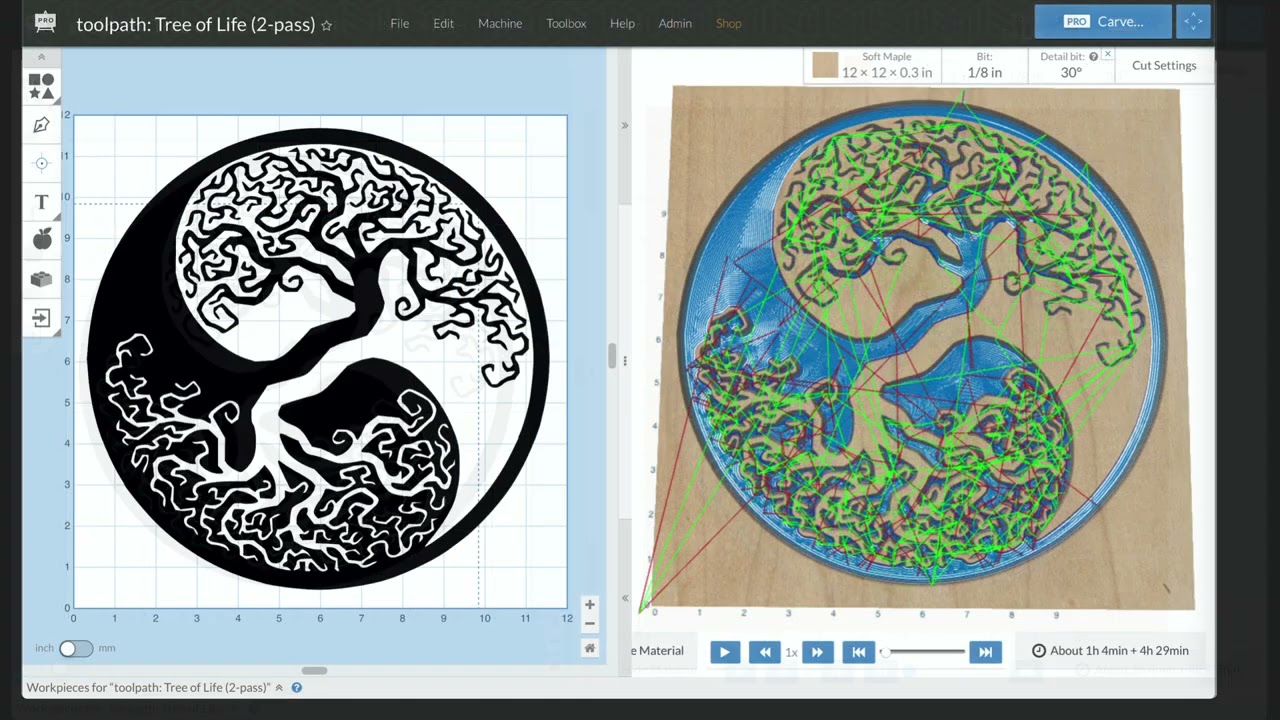
Task: Jump to simulation end
Action: point(985,652)
